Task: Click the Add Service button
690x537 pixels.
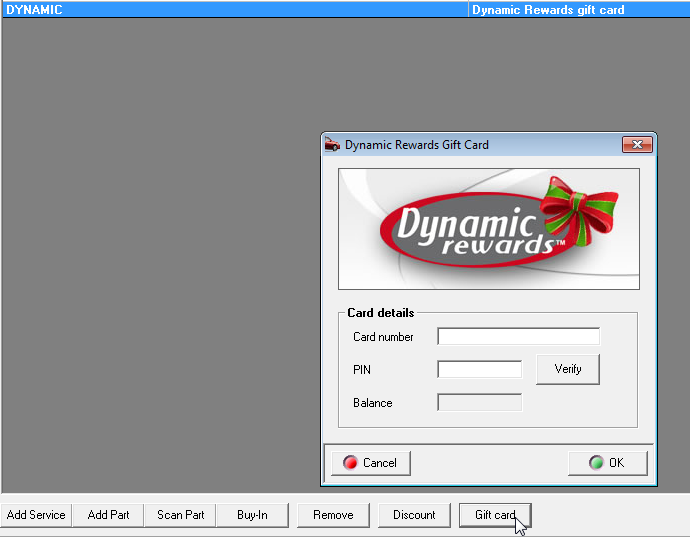Action: click(x=36, y=515)
